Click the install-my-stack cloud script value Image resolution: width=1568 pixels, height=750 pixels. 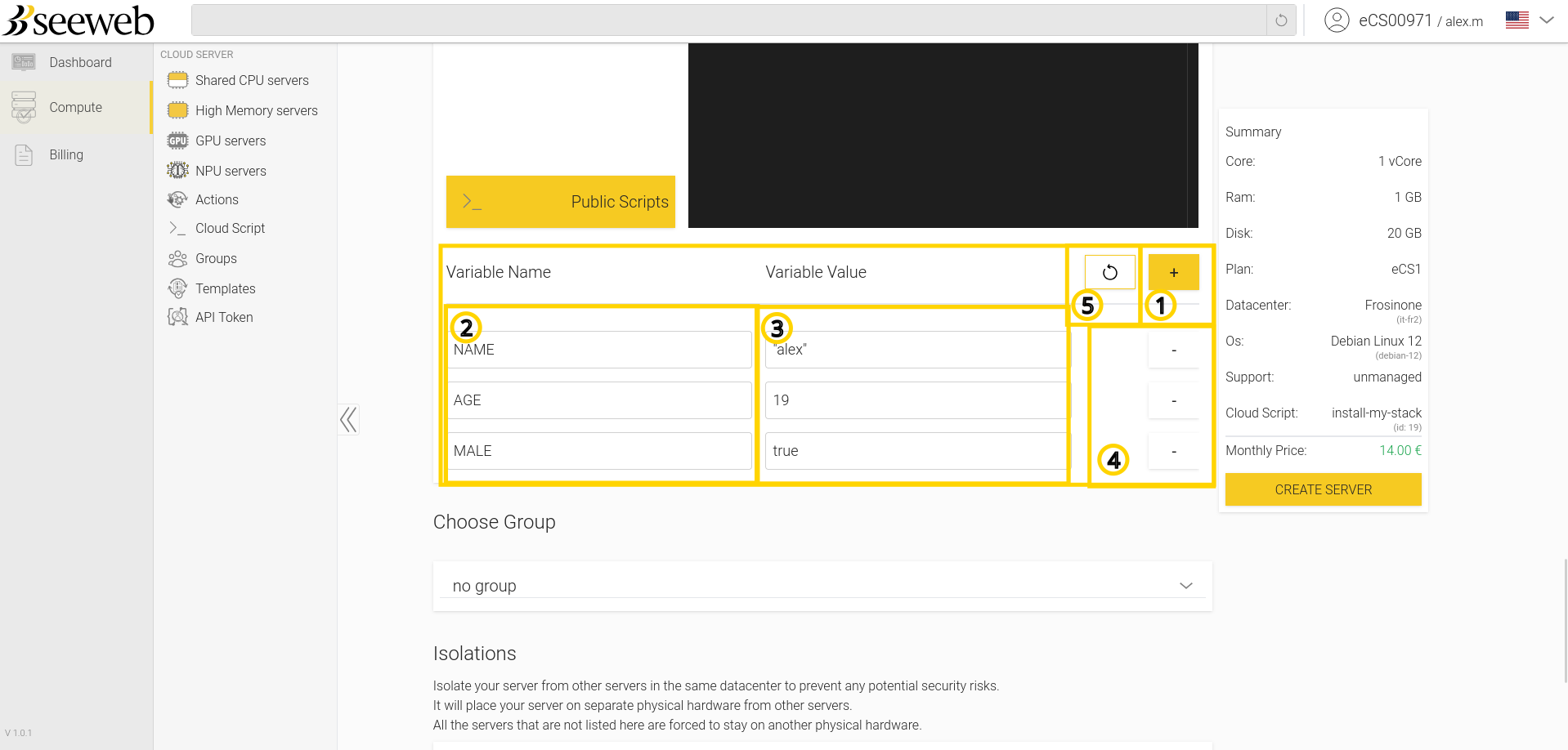tap(1377, 413)
